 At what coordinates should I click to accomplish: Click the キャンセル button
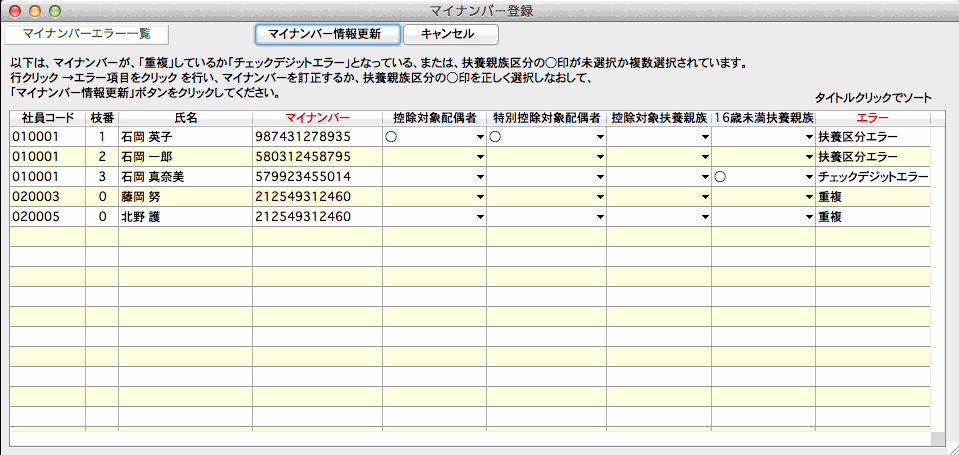[449, 34]
